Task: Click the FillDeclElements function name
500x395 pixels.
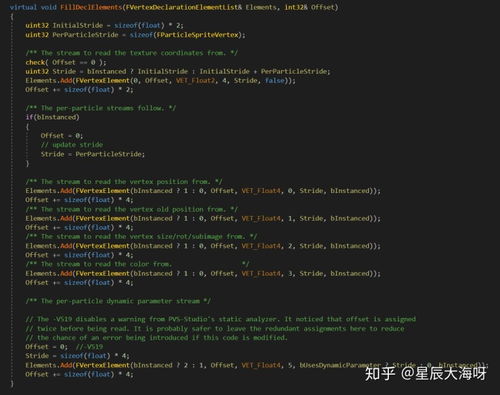Action: [x=91, y=7]
